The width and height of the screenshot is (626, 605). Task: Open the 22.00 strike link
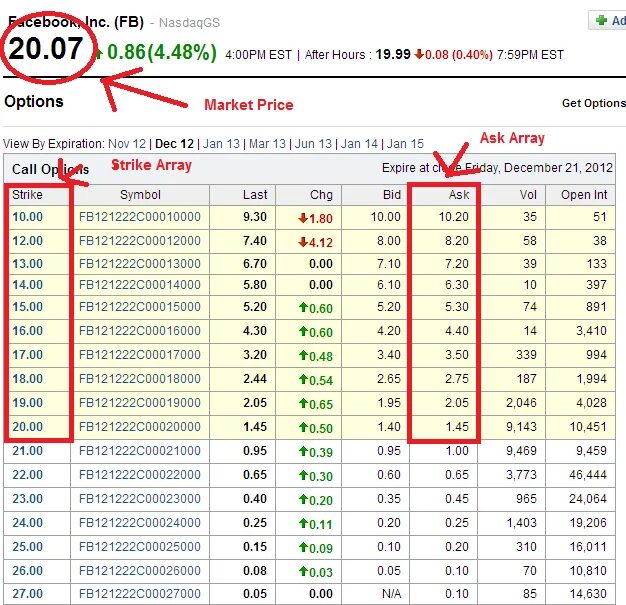pyautogui.click(x=28, y=475)
